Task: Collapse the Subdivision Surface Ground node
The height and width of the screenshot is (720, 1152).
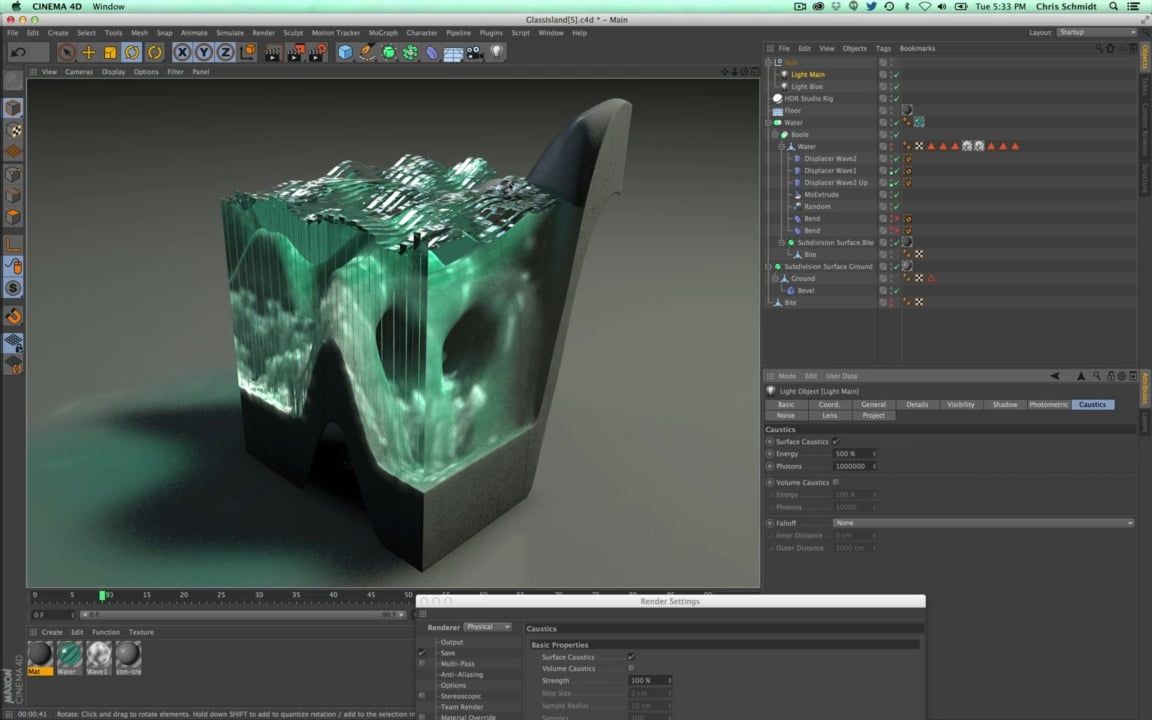Action: [768, 267]
